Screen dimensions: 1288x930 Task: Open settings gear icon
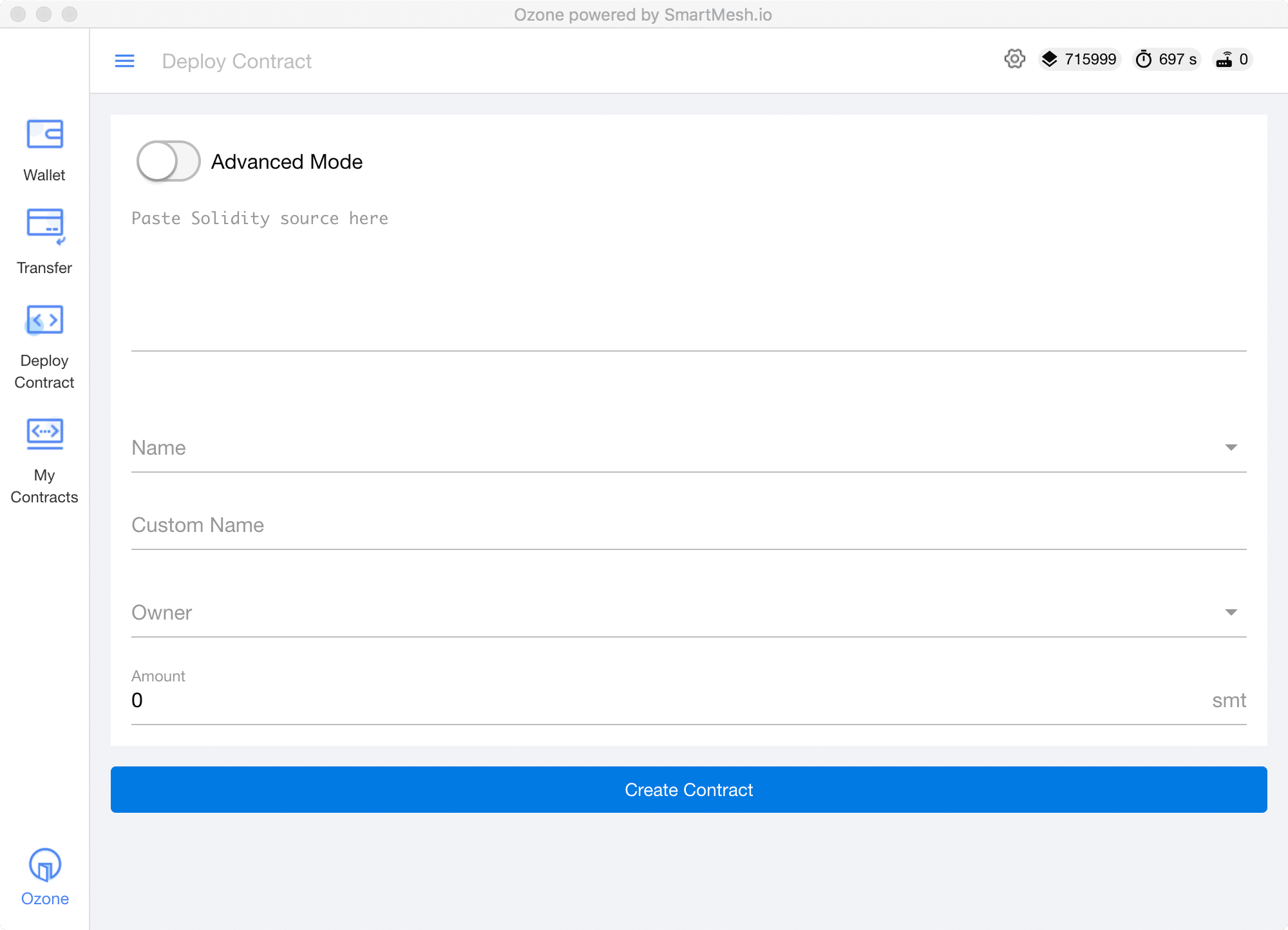pyautogui.click(x=1014, y=59)
